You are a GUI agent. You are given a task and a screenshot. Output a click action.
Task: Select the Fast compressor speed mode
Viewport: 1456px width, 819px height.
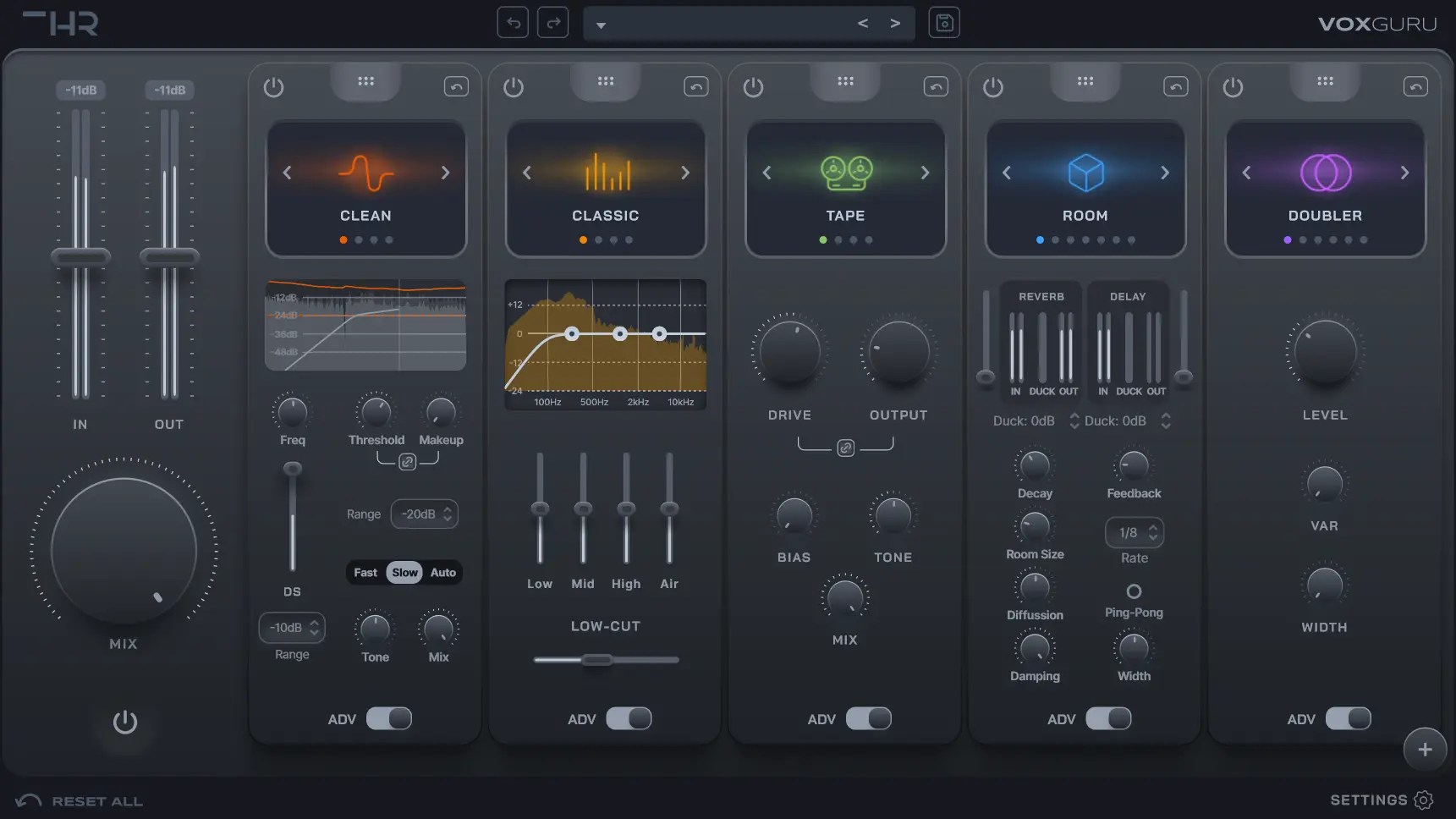point(365,573)
